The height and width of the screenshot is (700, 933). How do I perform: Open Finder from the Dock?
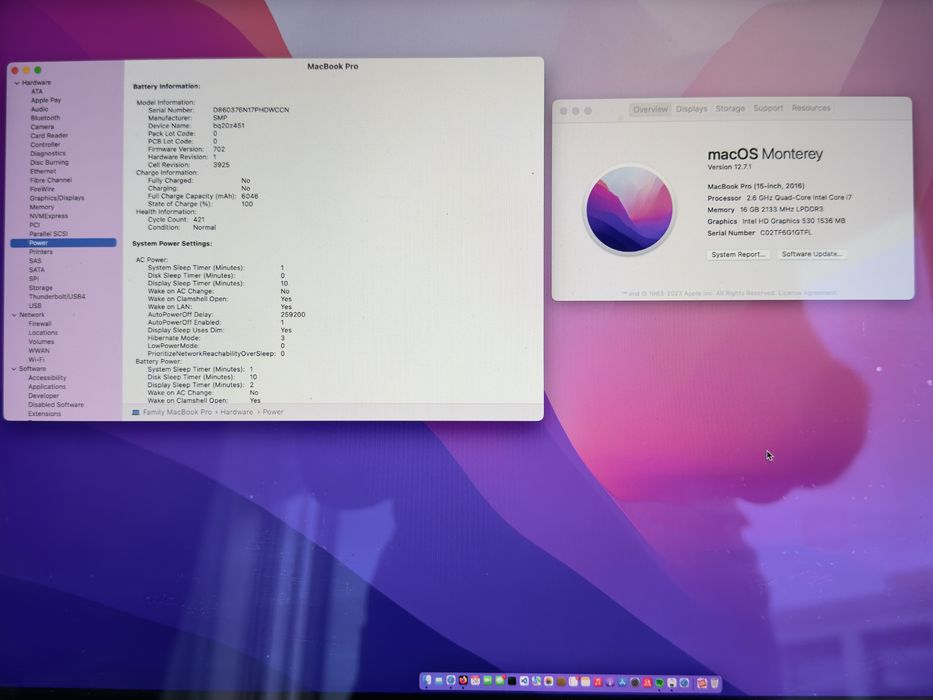(427, 680)
